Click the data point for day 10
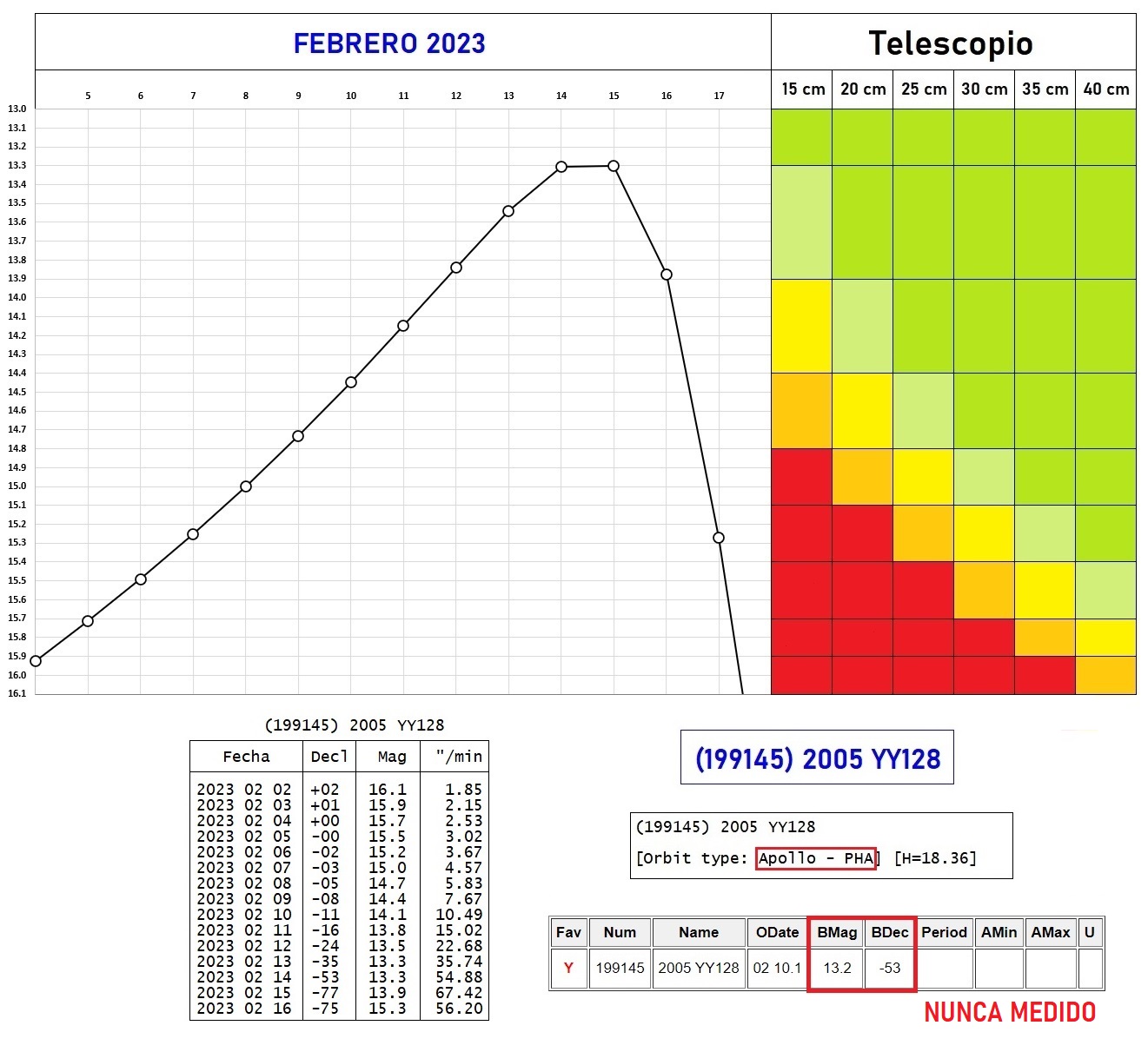 (351, 382)
